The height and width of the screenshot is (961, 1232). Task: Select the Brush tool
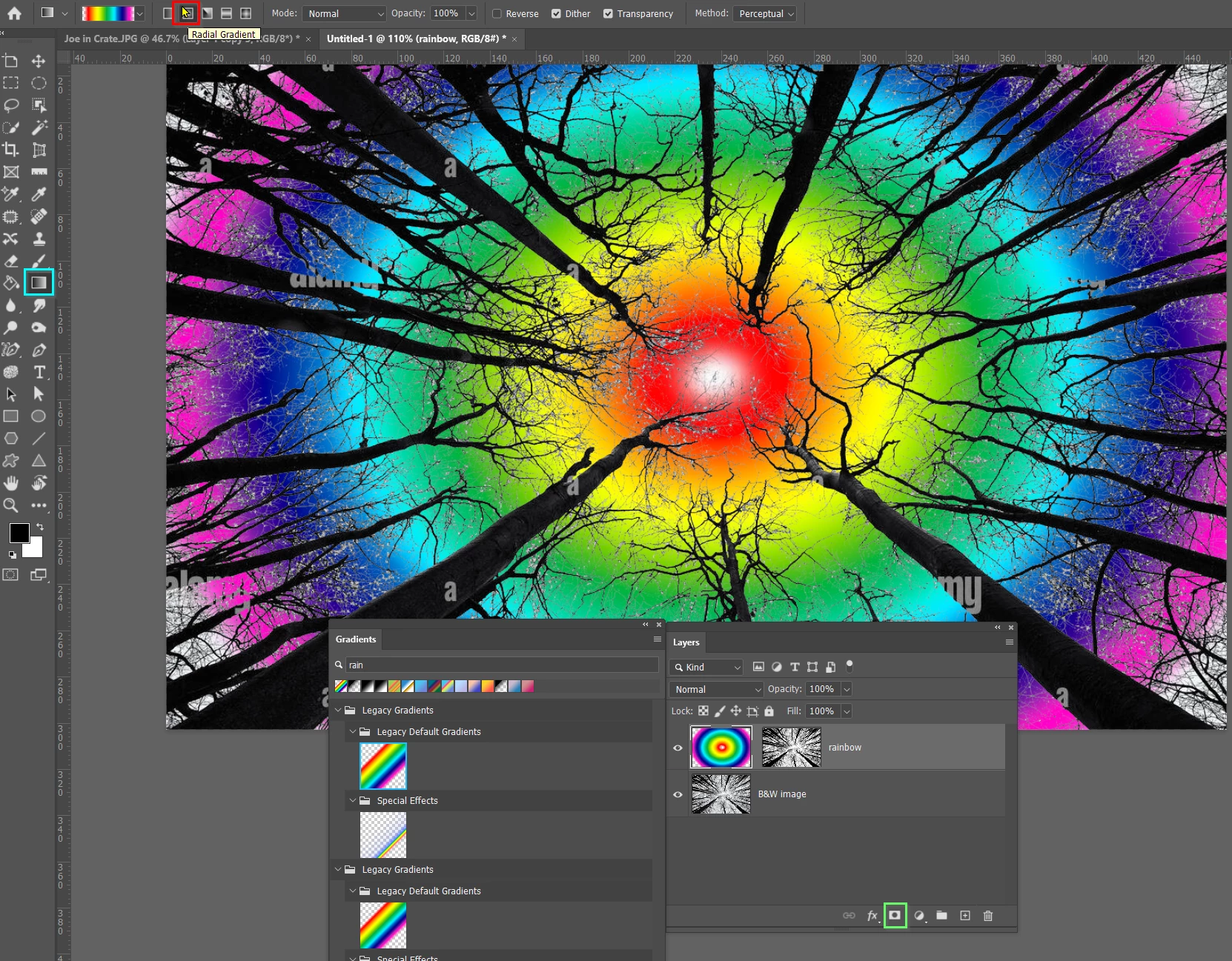(x=39, y=261)
